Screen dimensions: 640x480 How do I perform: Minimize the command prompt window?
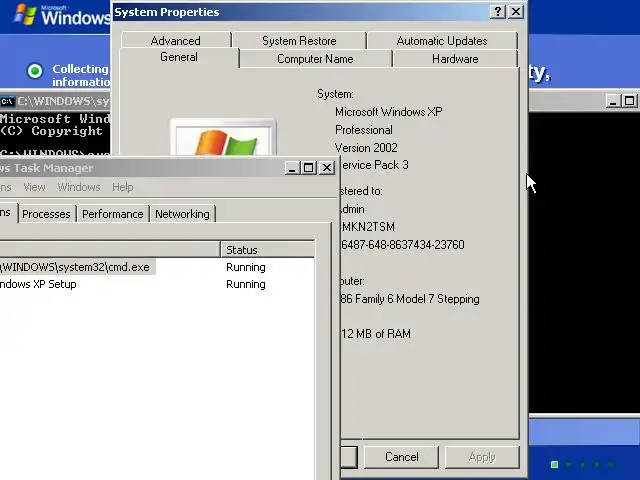[613, 101]
